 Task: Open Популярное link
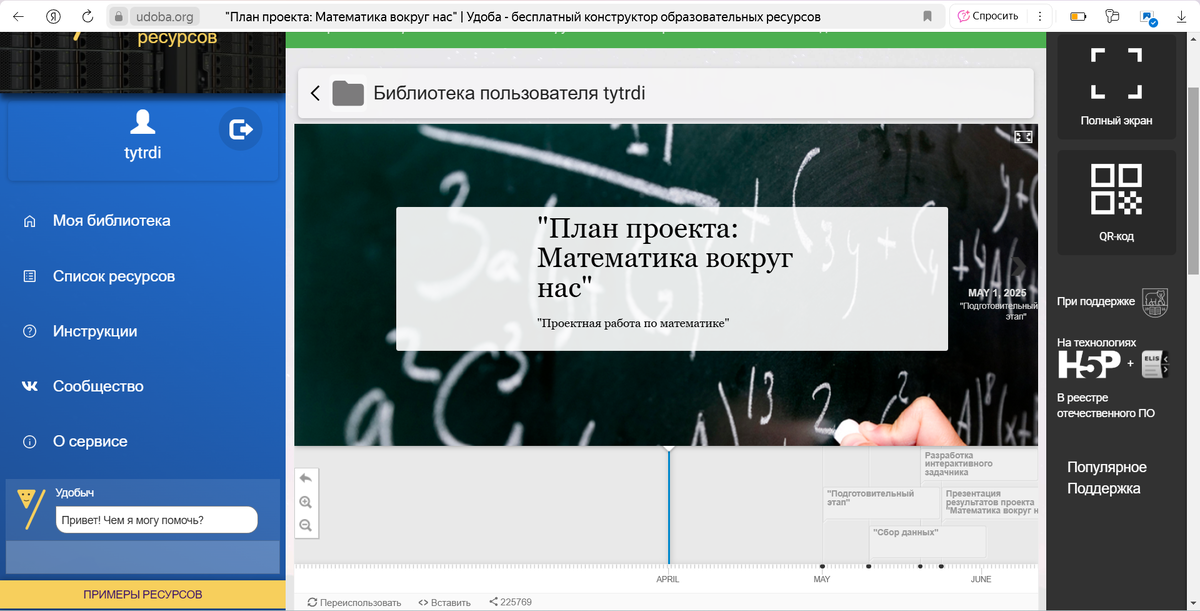1106,467
